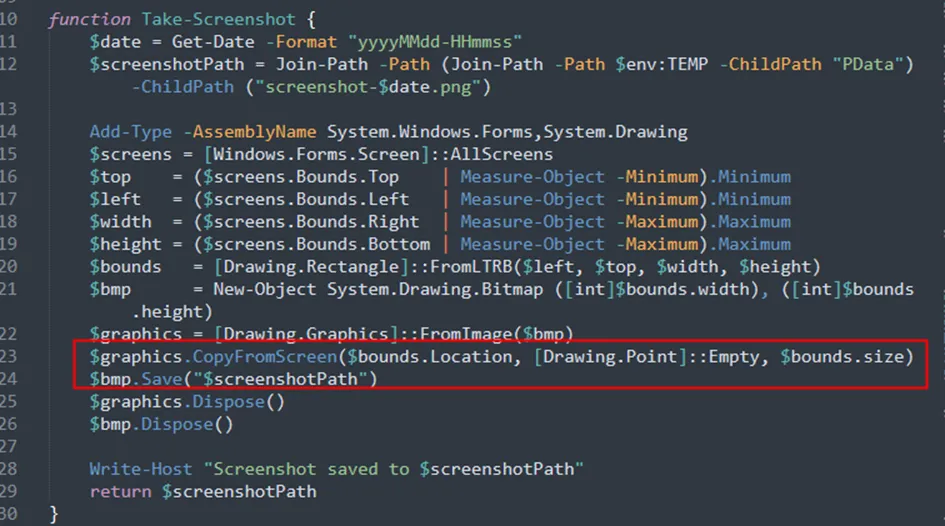This screenshot has height=526, width=945.
Task: Click line number 25 in the gutter
Action: click(9, 402)
